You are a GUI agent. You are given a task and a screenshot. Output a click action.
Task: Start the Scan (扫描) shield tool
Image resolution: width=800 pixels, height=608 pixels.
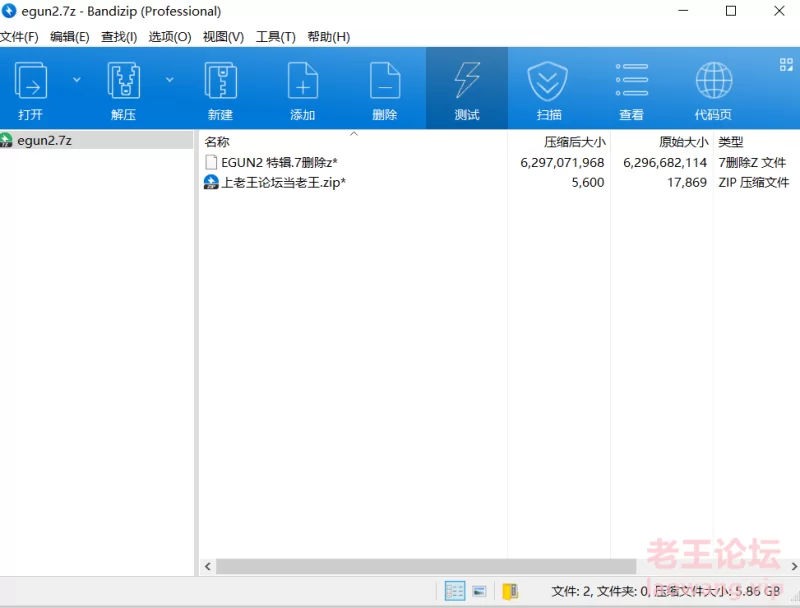click(547, 81)
